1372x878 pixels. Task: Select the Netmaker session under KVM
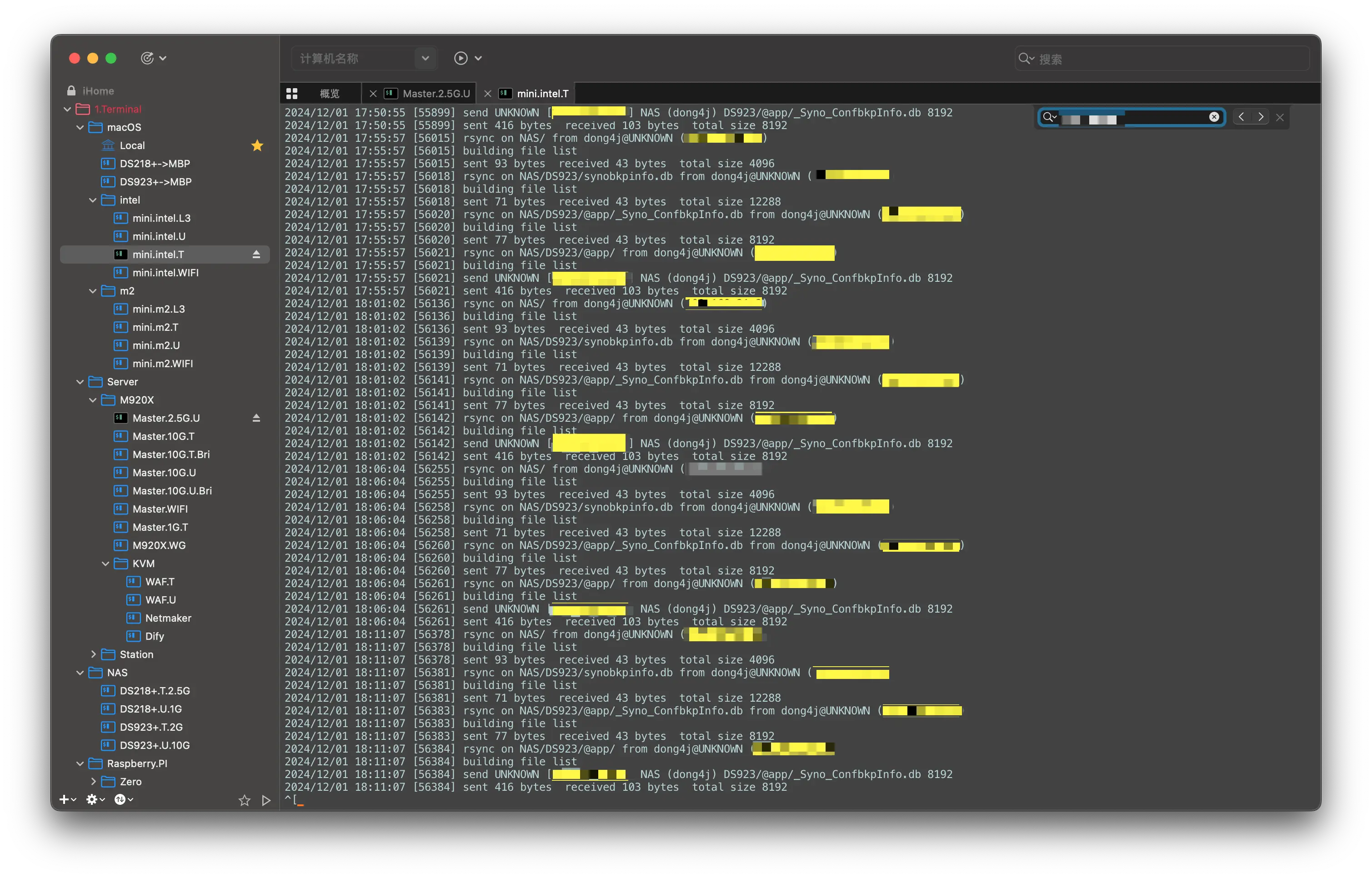point(168,618)
